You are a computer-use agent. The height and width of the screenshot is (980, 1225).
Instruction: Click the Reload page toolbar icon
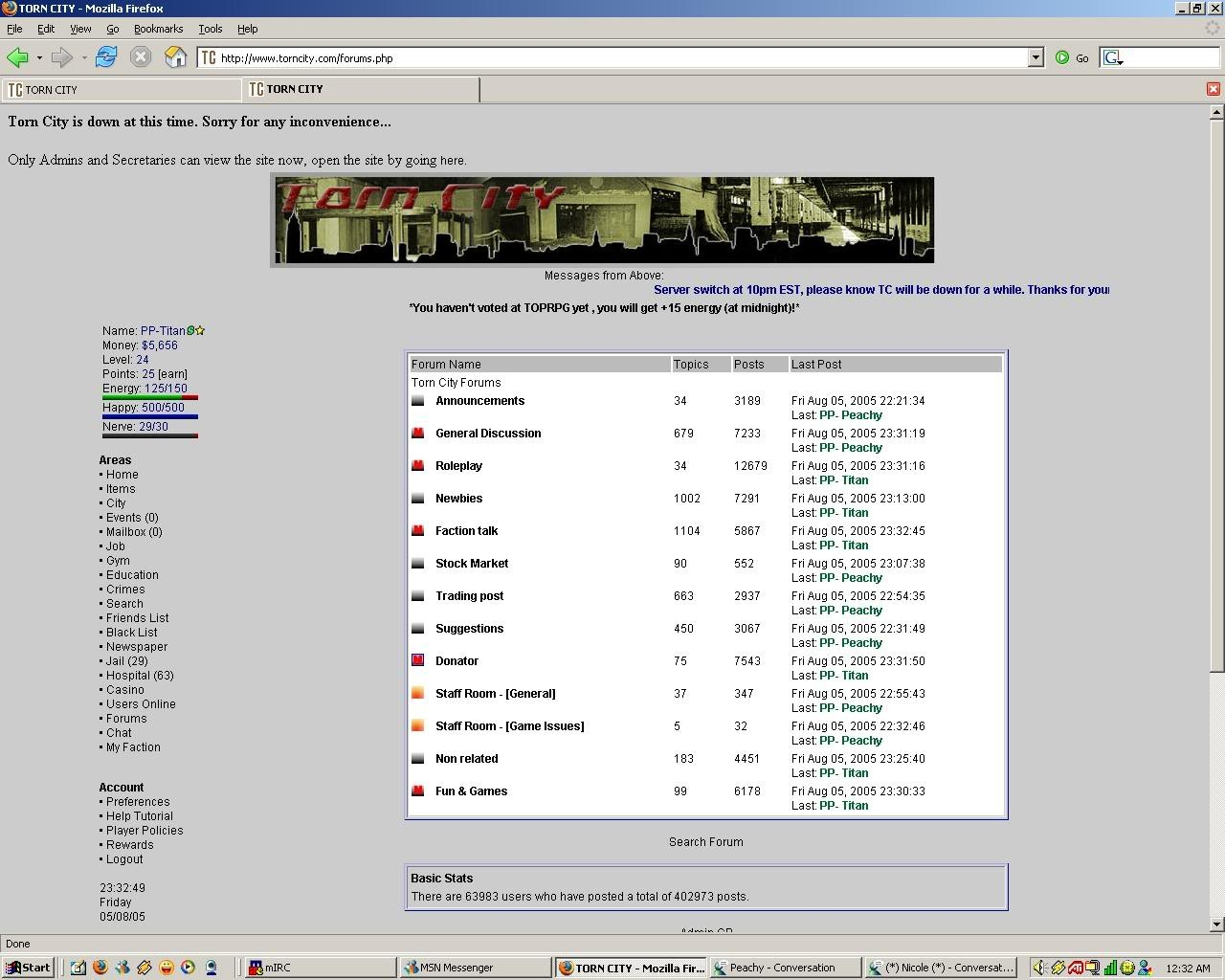pyautogui.click(x=106, y=57)
